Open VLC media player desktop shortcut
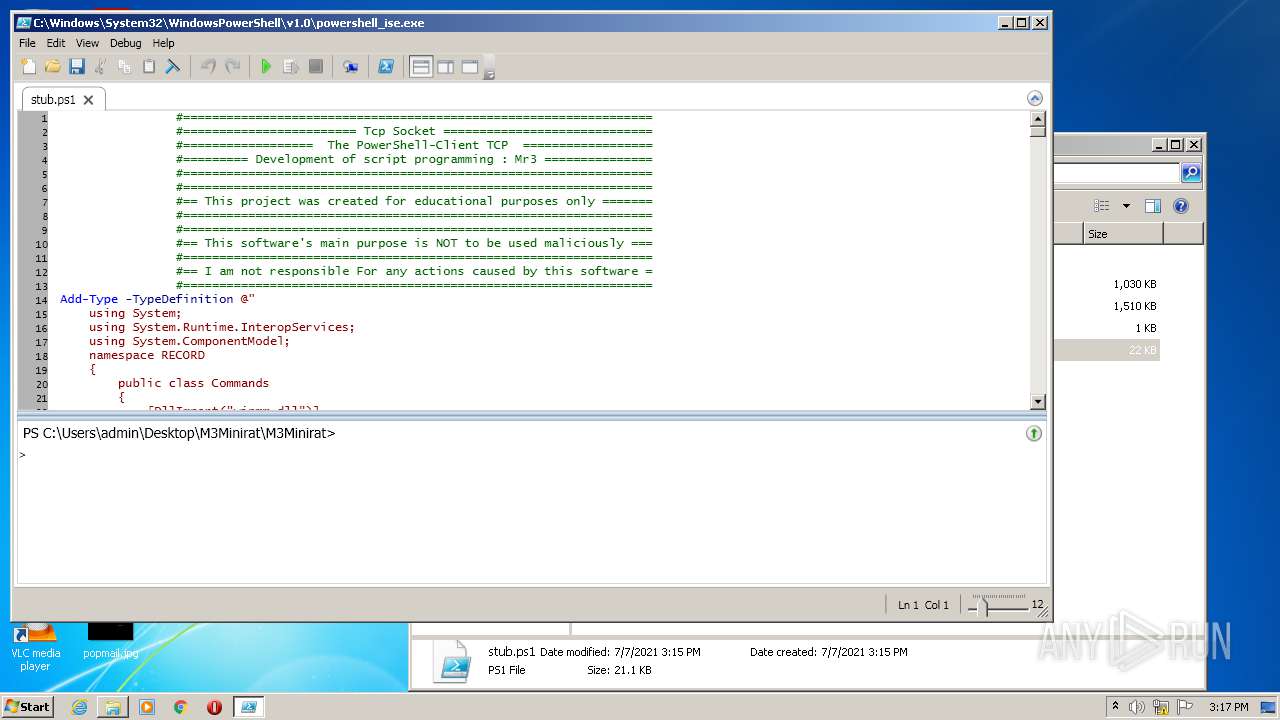The image size is (1280, 720). (x=35, y=646)
